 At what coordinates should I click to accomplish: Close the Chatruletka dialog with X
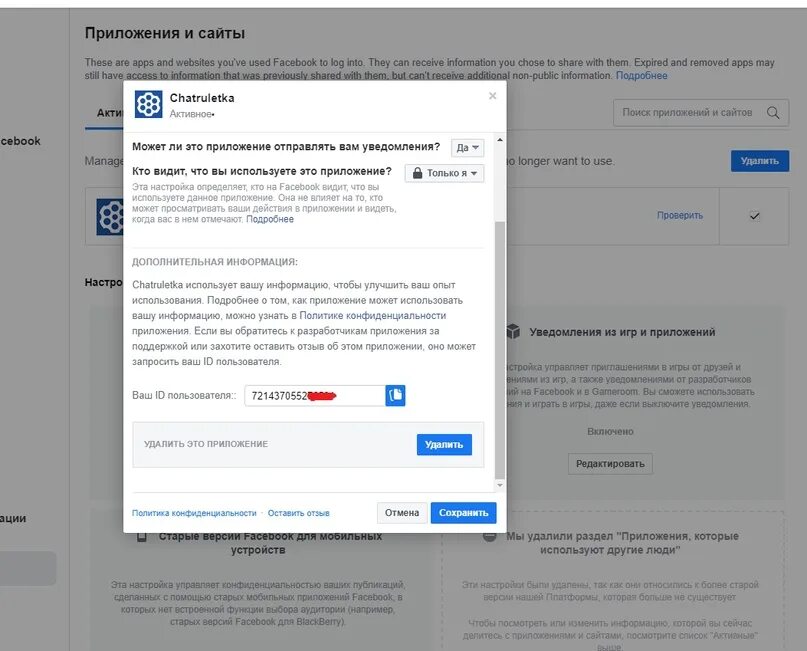point(493,96)
